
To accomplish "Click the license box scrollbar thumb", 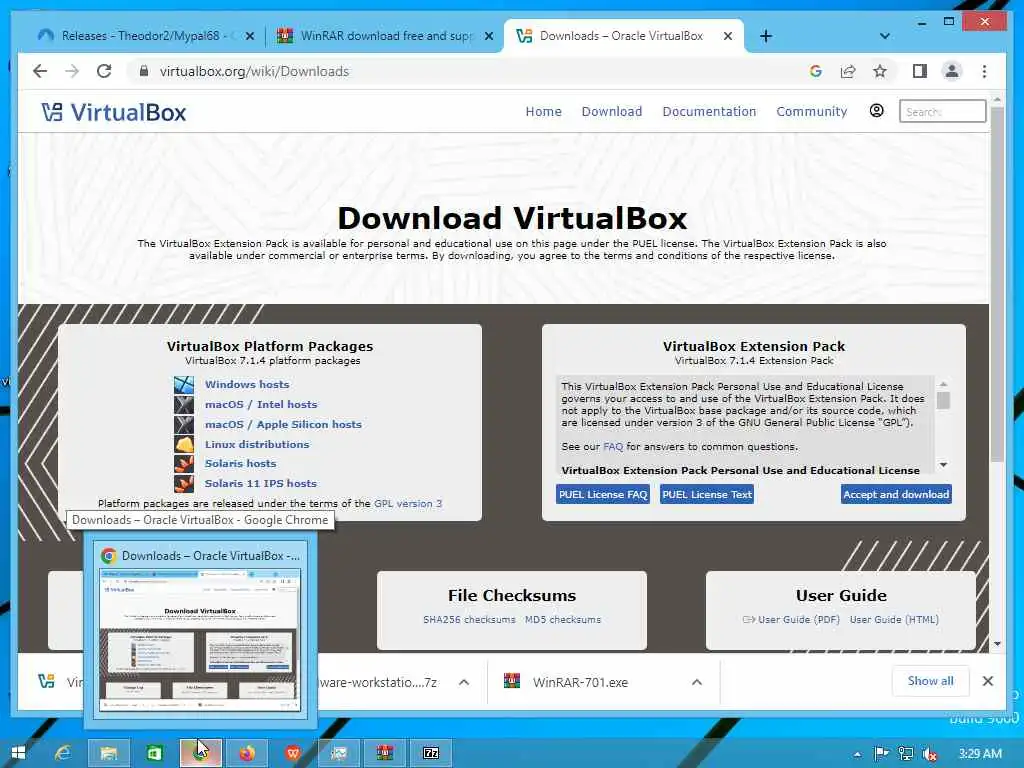I will [x=943, y=400].
